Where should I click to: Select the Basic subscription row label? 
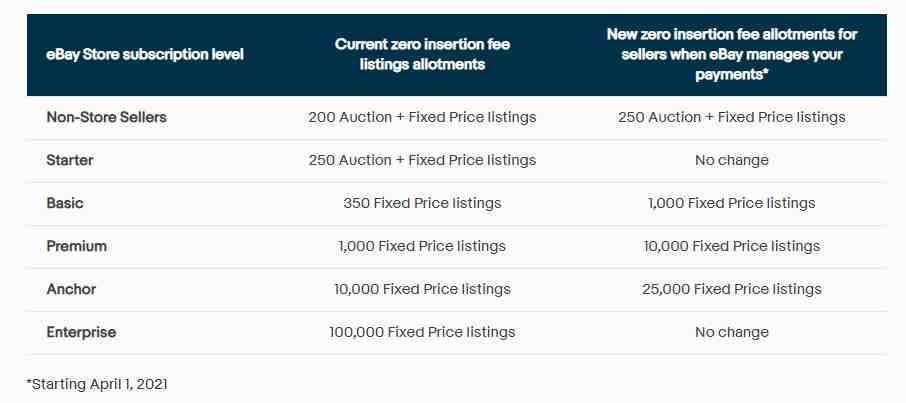[x=65, y=203]
